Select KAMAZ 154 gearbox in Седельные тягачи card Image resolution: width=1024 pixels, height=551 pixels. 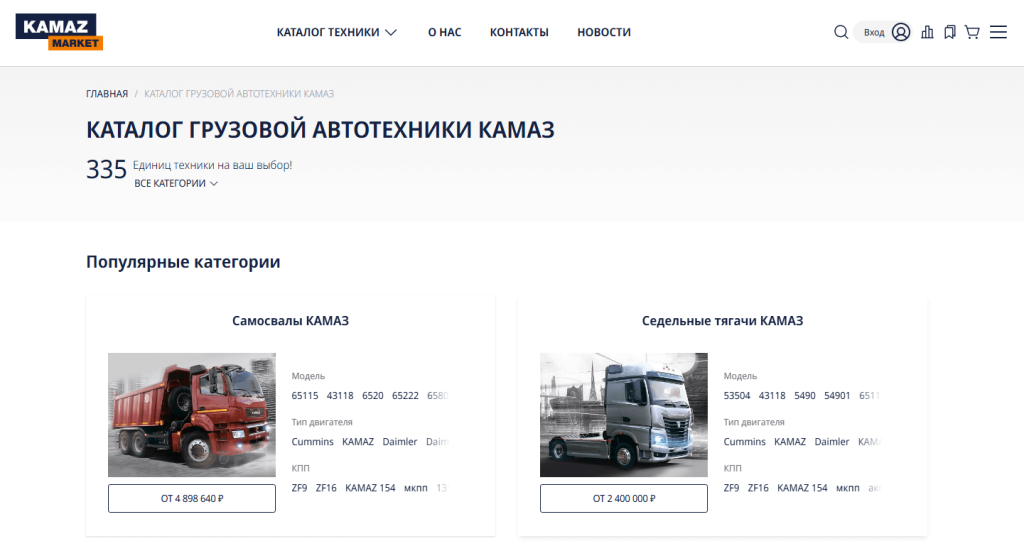point(802,488)
